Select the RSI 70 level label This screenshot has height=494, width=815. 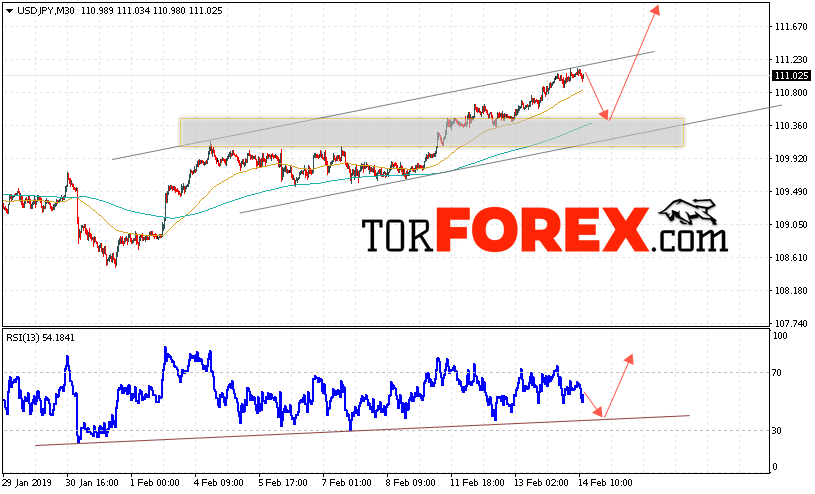coord(777,372)
